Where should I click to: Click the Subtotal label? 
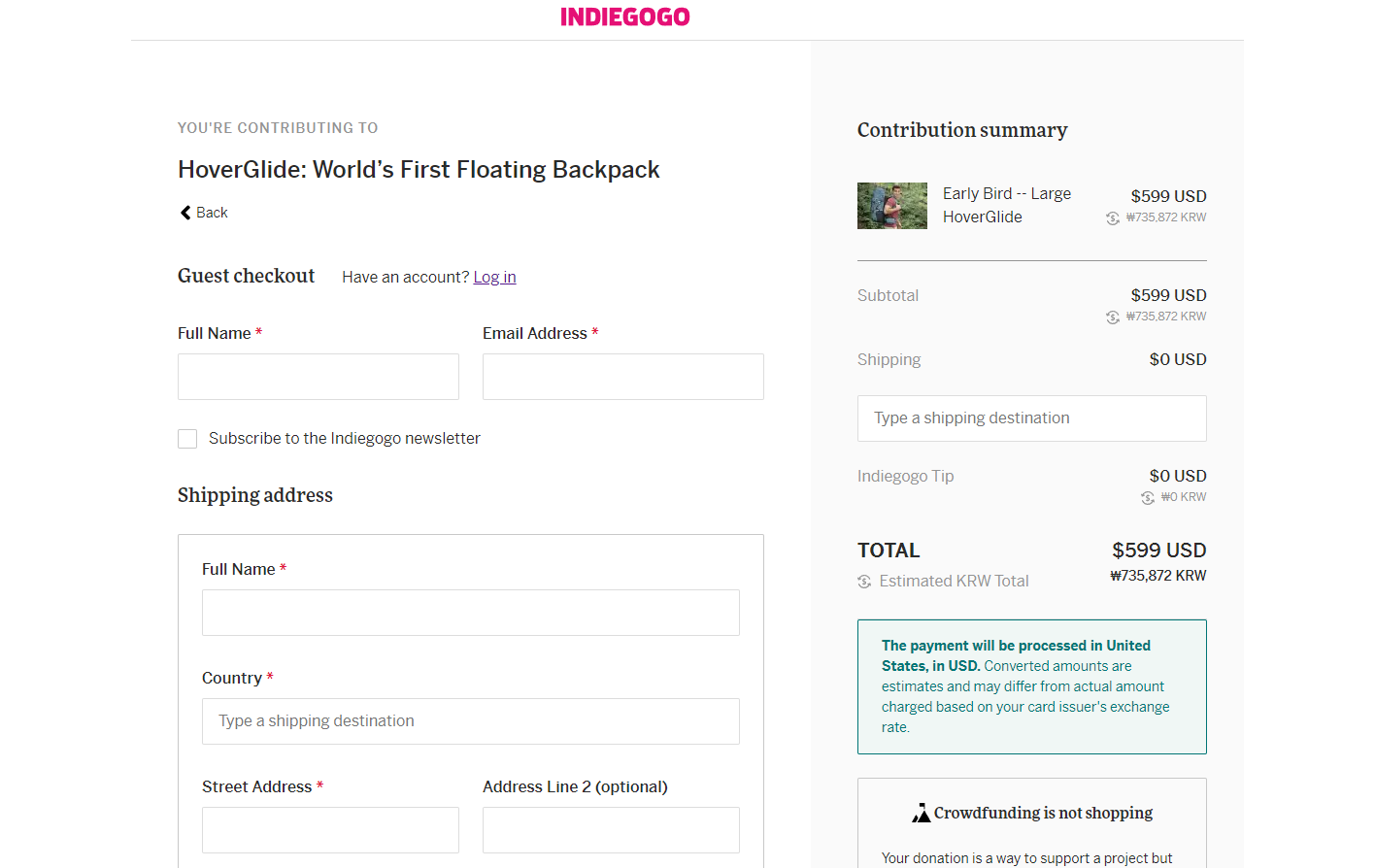(x=888, y=296)
